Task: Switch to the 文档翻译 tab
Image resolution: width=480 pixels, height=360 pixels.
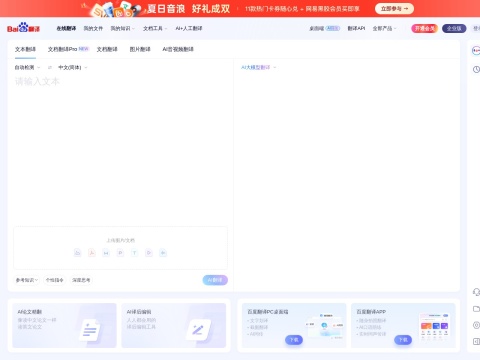Action: pyautogui.click(x=107, y=49)
